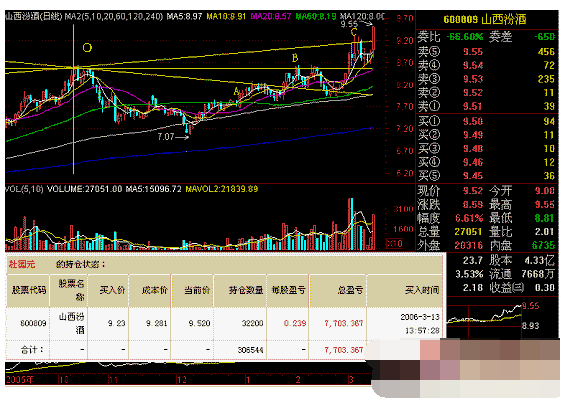Click the A wave label on chart
This screenshot has height=398, width=565.
click(x=236, y=91)
